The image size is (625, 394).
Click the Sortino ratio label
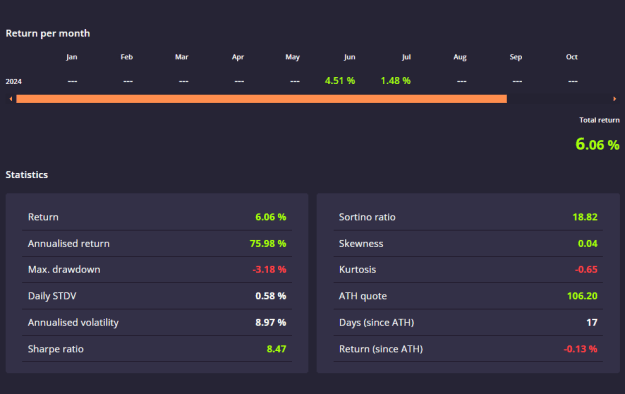[367, 217]
